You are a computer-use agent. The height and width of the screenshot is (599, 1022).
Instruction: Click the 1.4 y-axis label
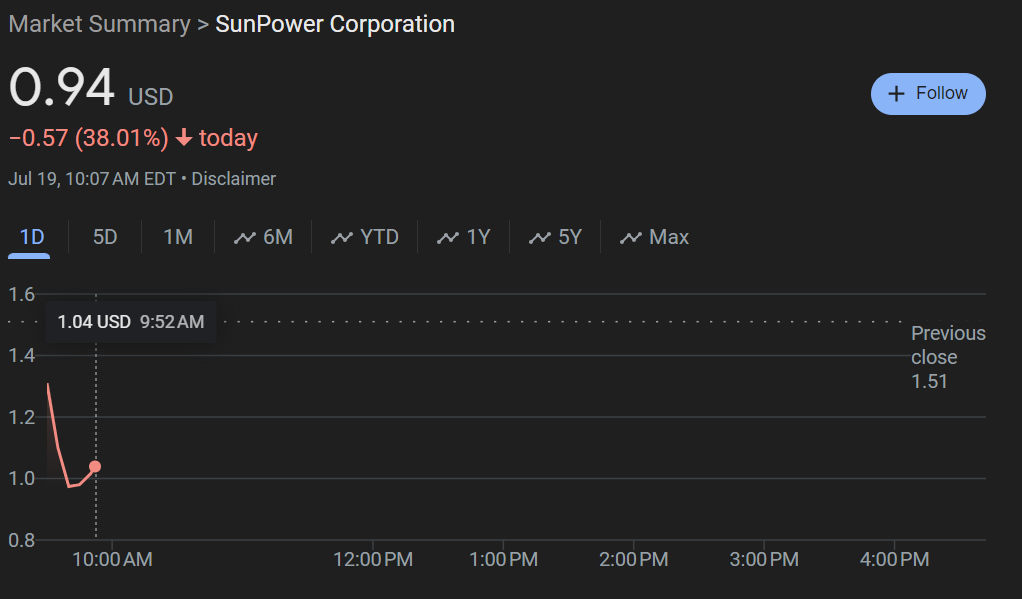[x=22, y=355]
